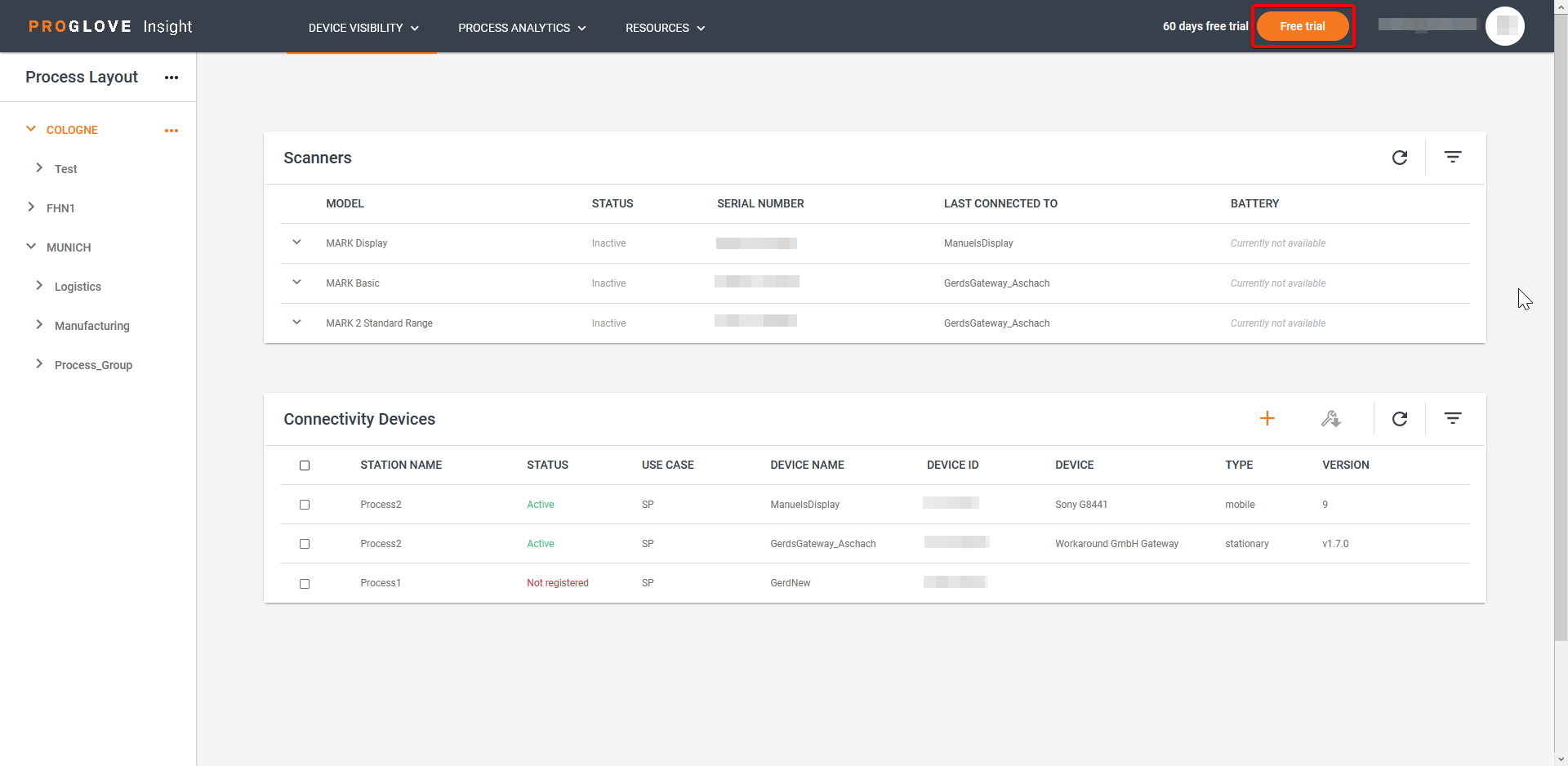1568x766 pixels.
Task: Open the Scanners filter options
Action: click(1453, 158)
